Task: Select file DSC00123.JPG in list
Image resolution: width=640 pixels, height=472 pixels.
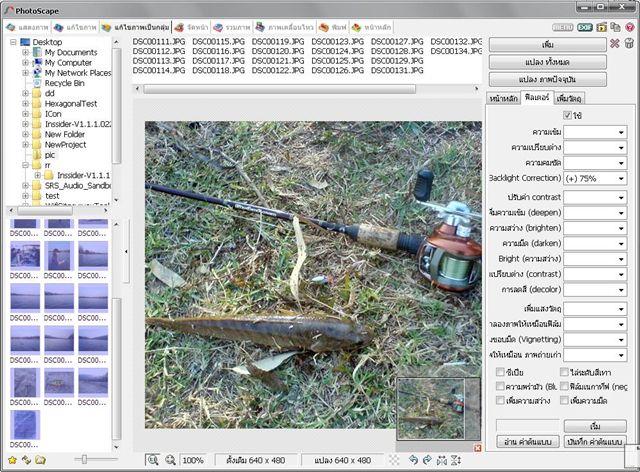Action: (x=337, y=42)
